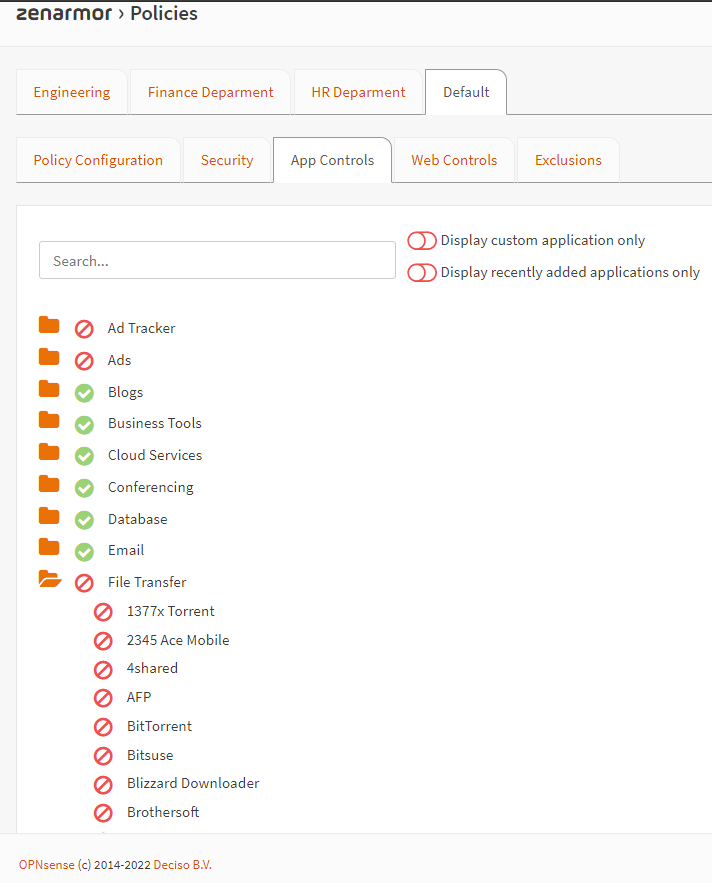
Task: Switch to the Web Controls tab
Action: point(453,159)
